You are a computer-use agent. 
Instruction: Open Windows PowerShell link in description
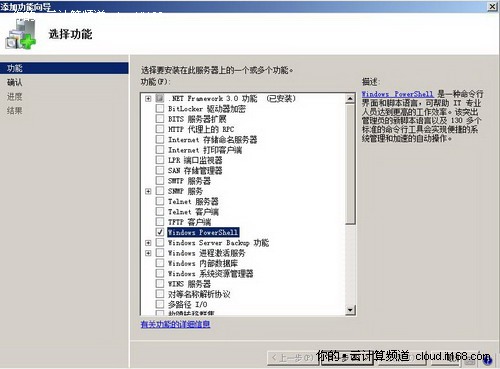[x=398, y=94]
